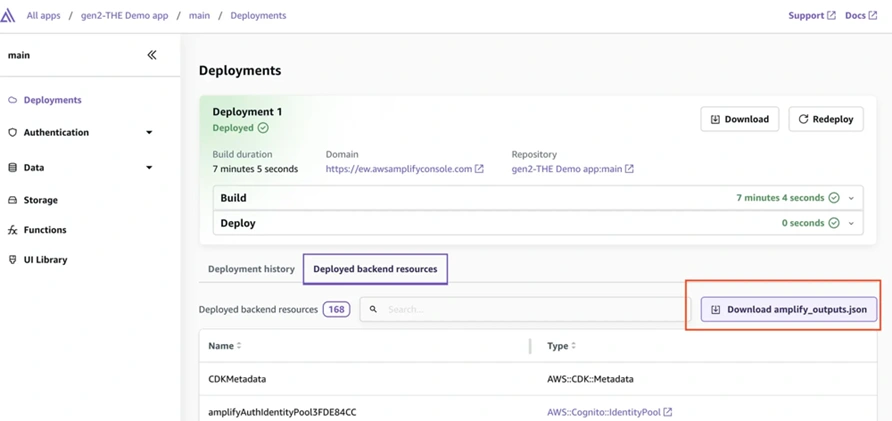
Task: Sort the table by Name column
Action: [x=239, y=346]
